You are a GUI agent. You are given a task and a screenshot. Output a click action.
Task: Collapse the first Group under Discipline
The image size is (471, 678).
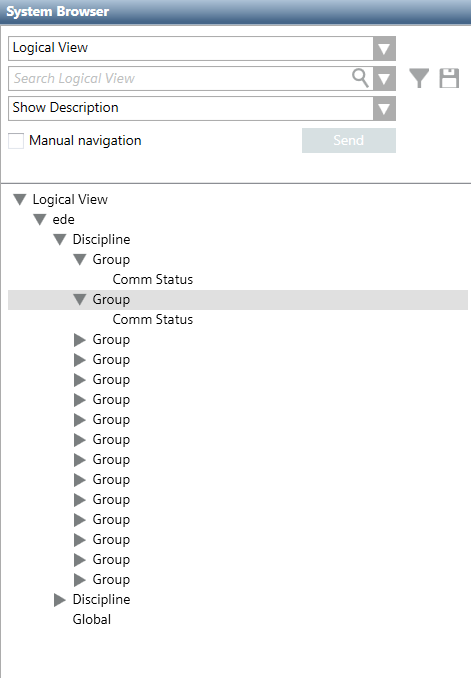click(x=80, y=259)
